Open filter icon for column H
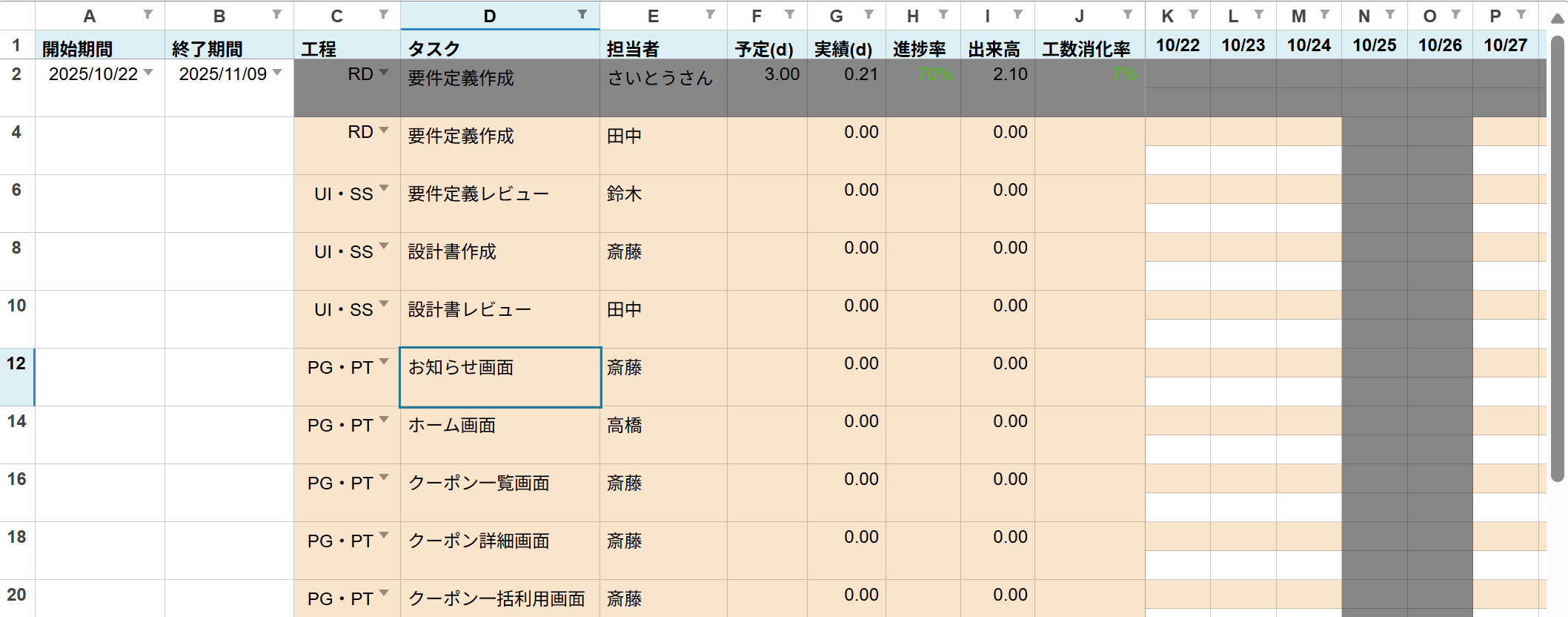This screenshot has width=1568, height=617. click(x=943, y=15)
